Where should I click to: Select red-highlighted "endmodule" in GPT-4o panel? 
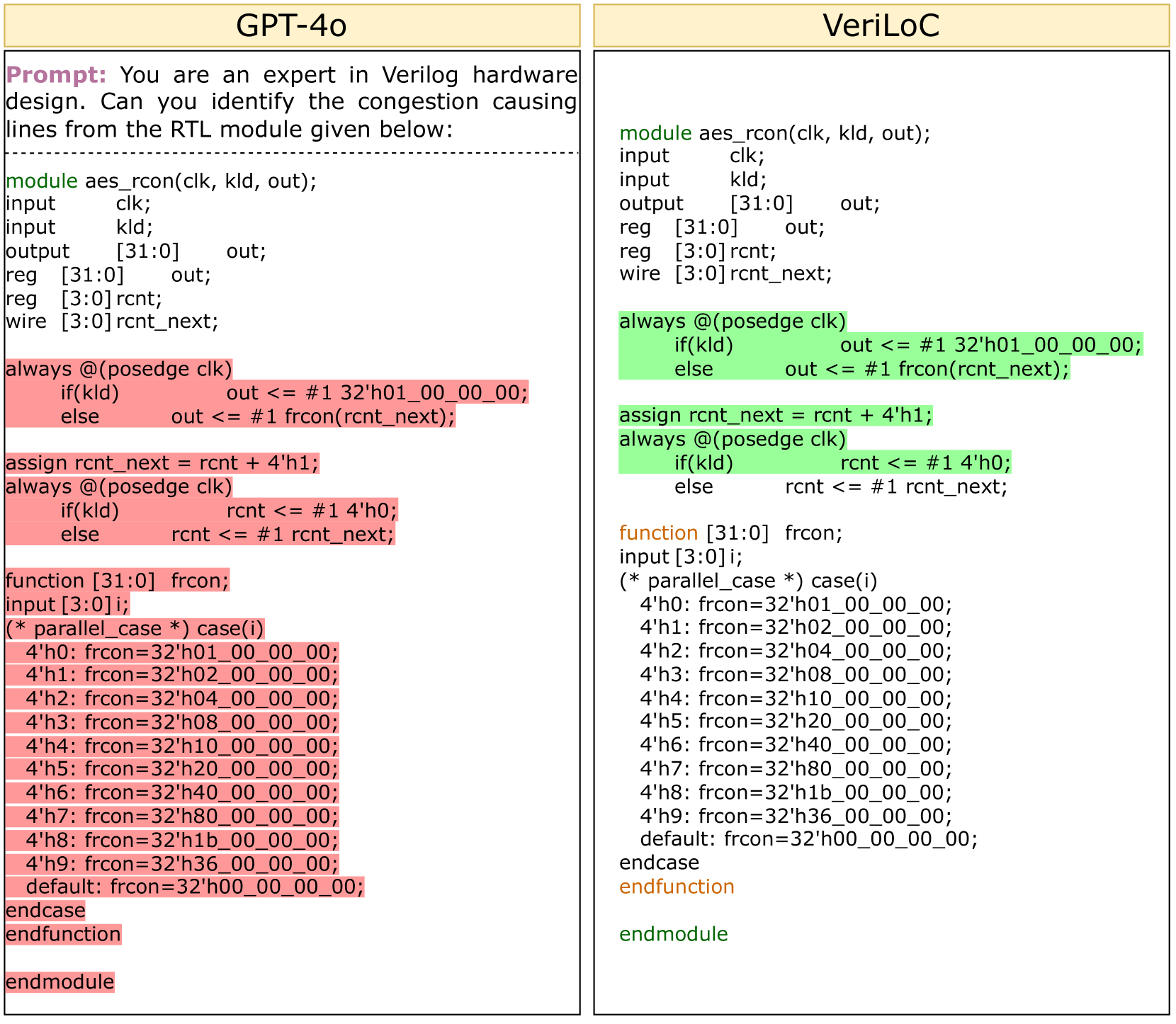pyautogui.click(x=60, y=982)
